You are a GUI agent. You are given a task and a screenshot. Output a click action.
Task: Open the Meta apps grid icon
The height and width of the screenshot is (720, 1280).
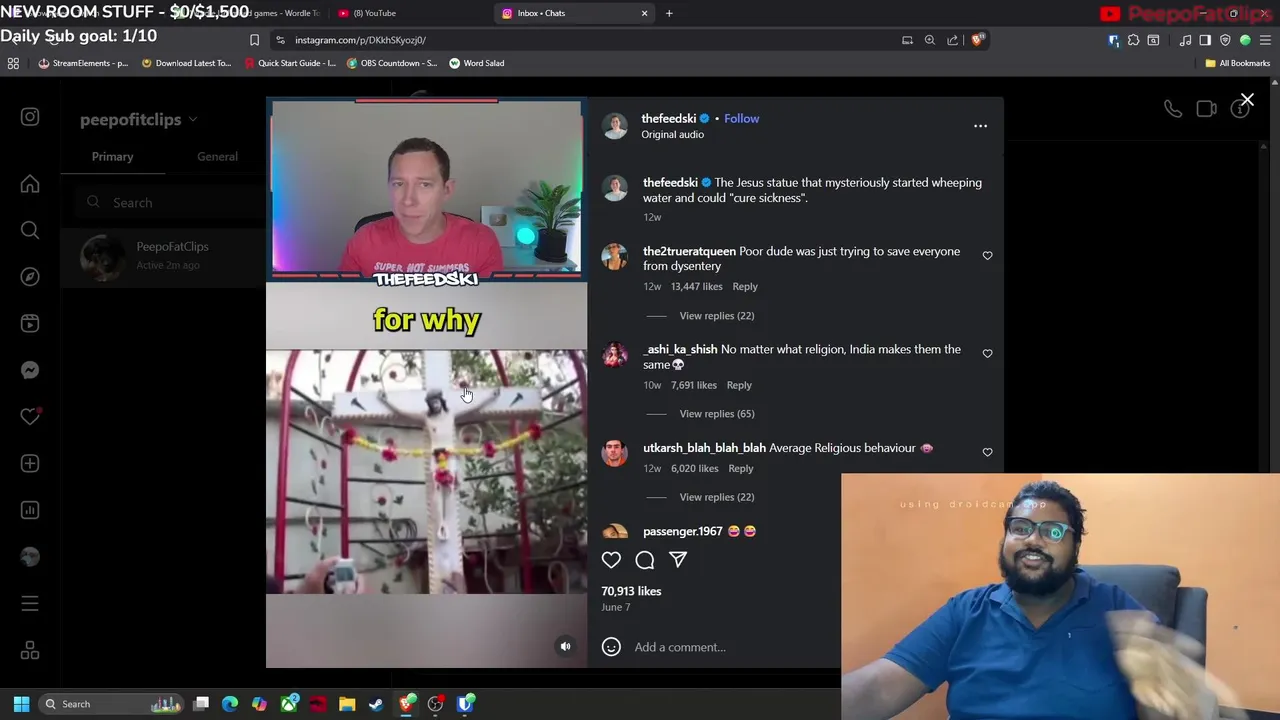[30, 650]
